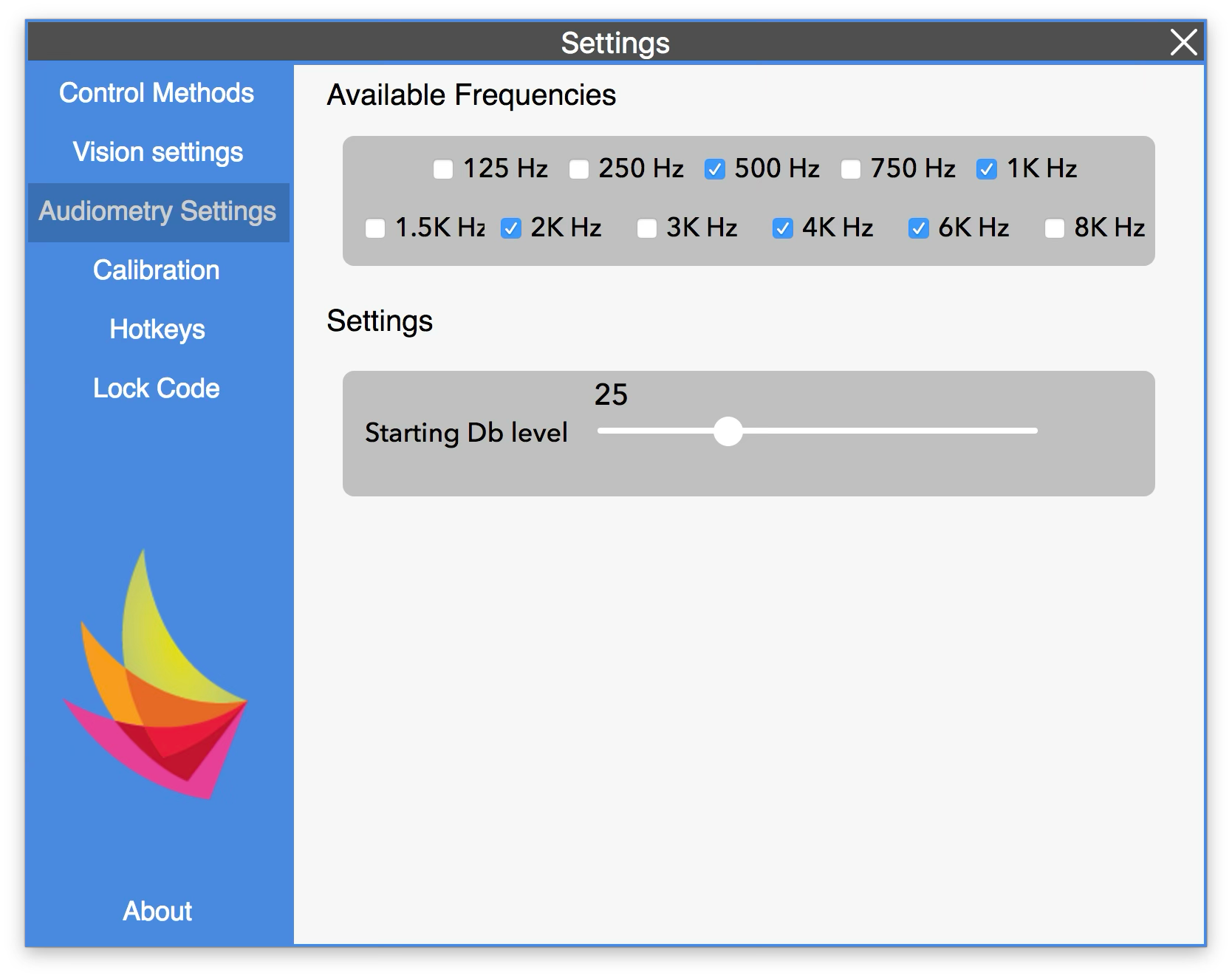The height and width of the screenshot is (978, 1232).
Task: Open the Hotkeys configuration section
Action: 157,329
